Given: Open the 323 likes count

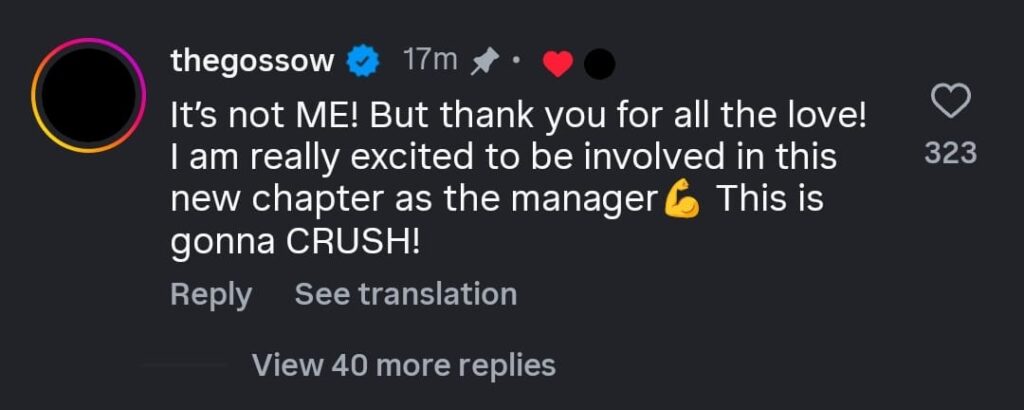Looking at the screenshot, I should pos(950,155).
